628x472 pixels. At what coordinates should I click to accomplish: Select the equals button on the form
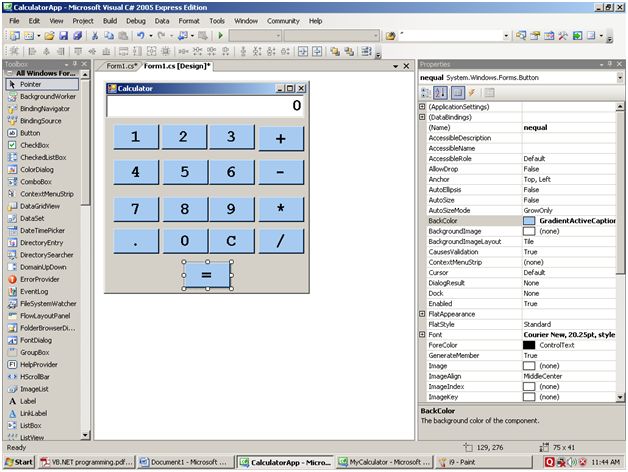coord(207,275)
